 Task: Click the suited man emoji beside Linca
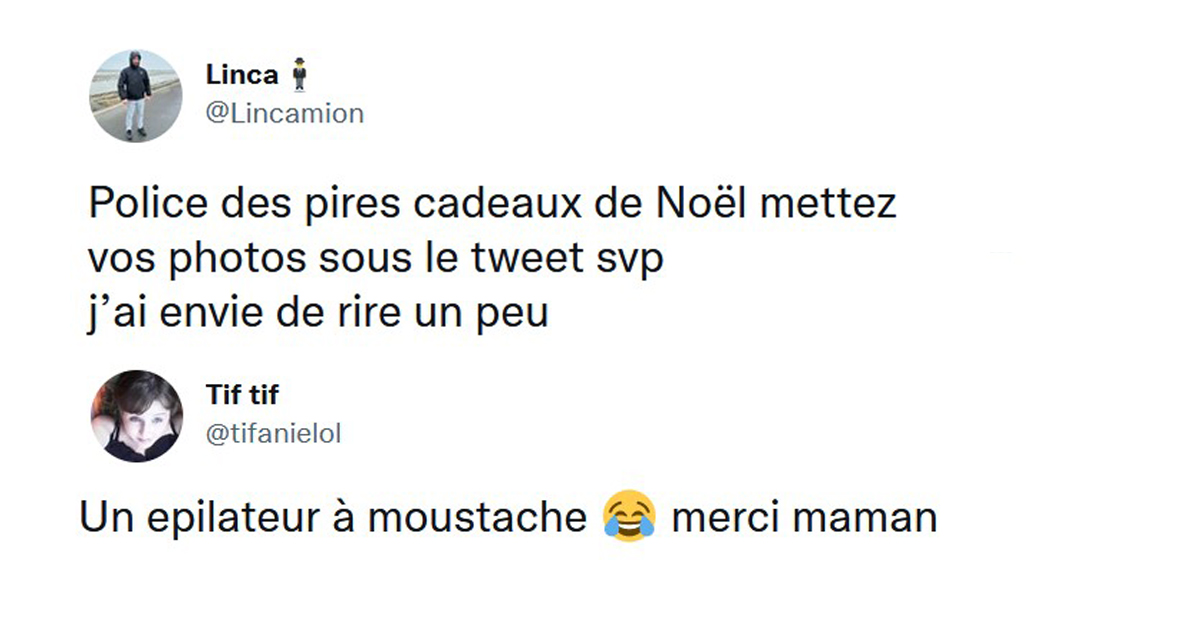295,76
